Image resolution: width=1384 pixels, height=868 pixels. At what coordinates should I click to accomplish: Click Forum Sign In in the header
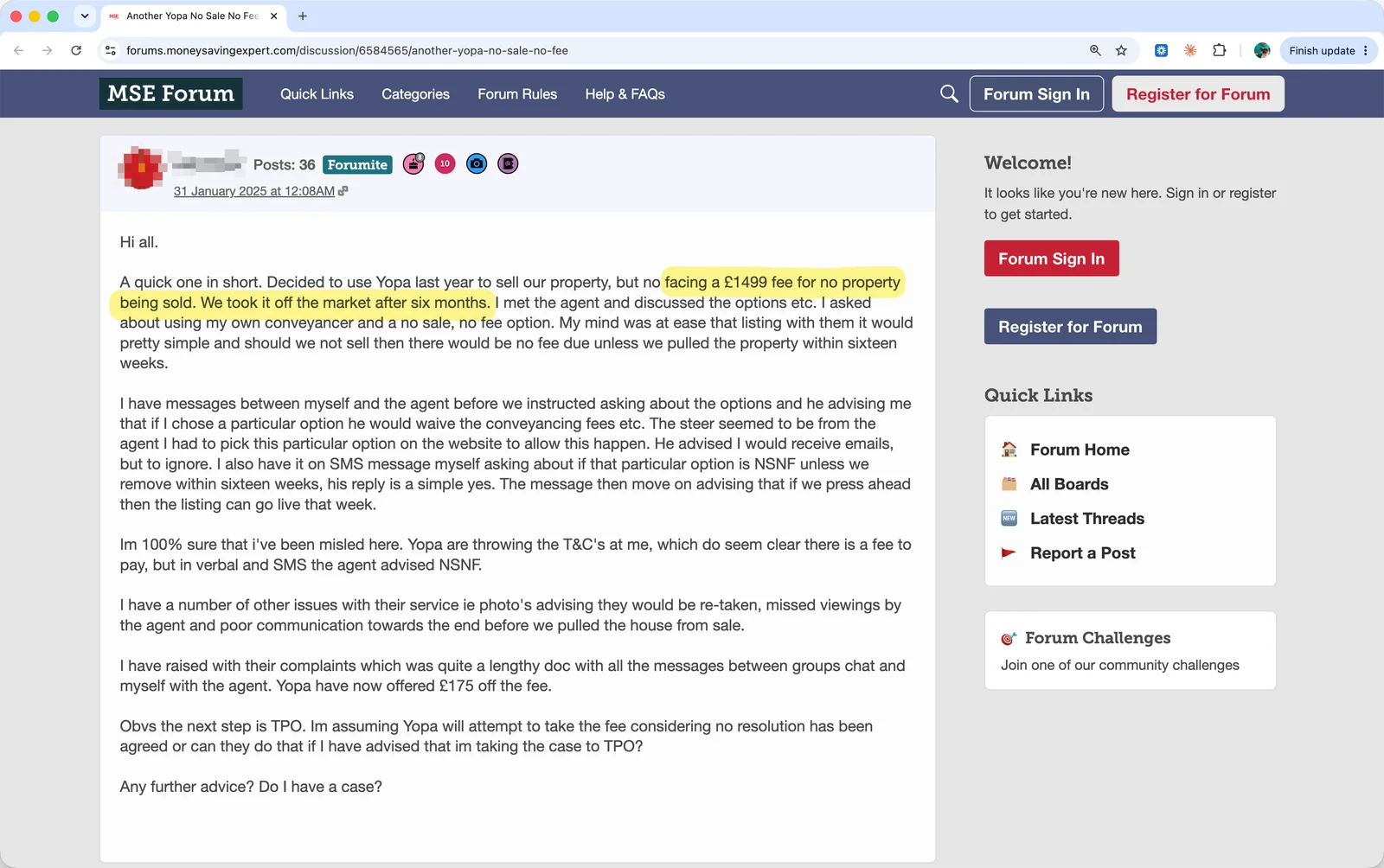pyautogui.click(x=1036, y=93)
